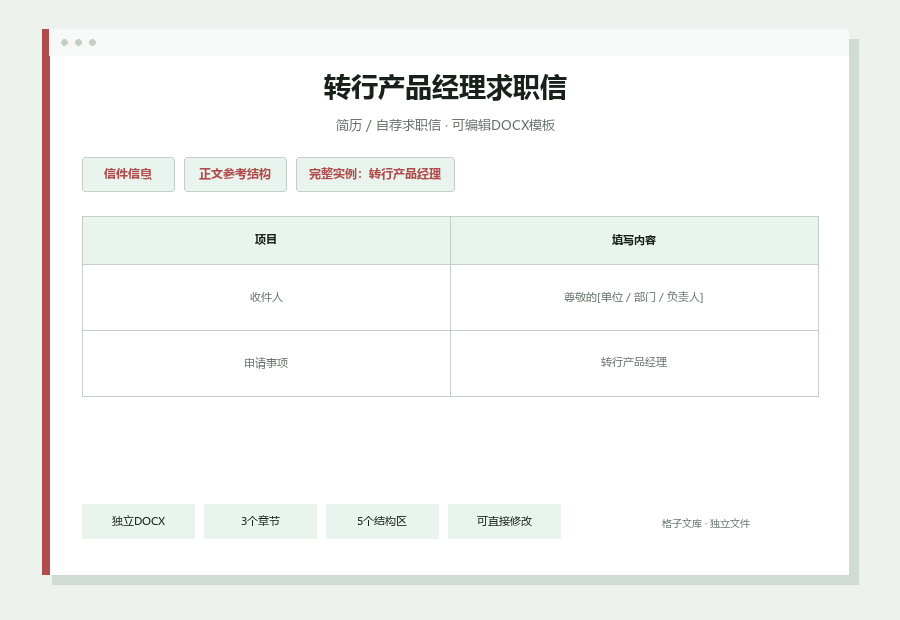This screenshot has height=620, width=900.
Task: Click the 转行产品经理 table cell
Action: (x=634, y=363)
